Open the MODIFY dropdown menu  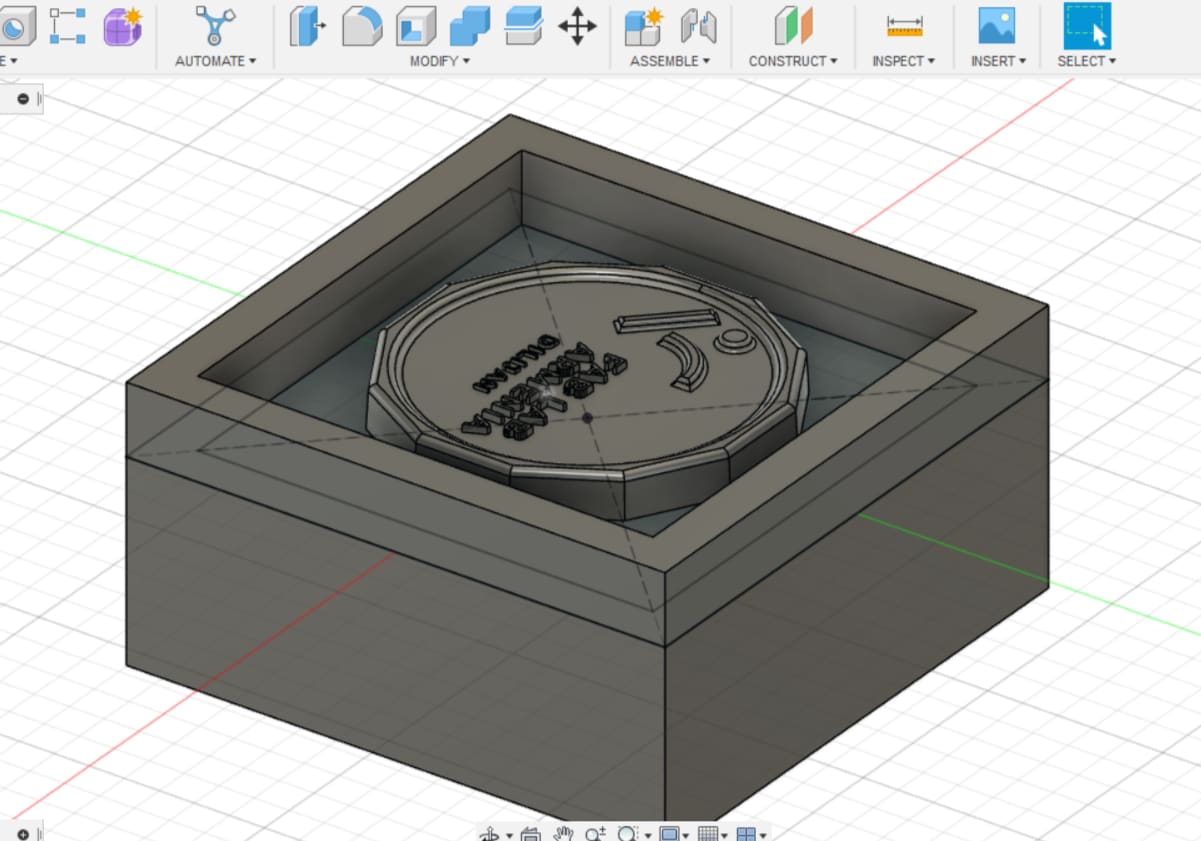pyautogui.click(x=440, y=61)
